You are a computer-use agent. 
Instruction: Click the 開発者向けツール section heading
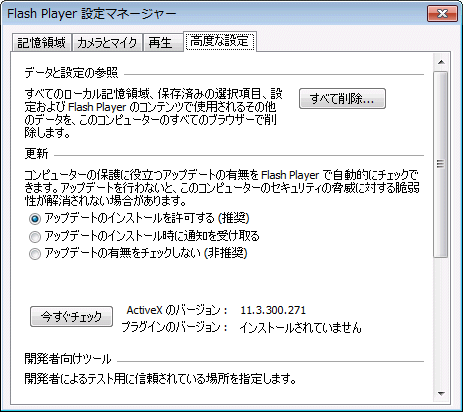click(68, 359)
